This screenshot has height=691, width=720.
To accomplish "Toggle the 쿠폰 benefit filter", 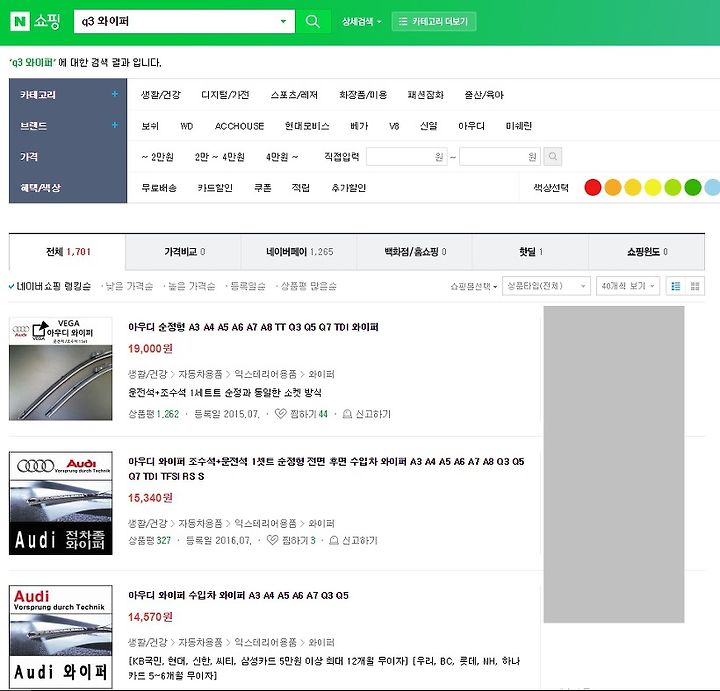I will click(x=263, y=188).
